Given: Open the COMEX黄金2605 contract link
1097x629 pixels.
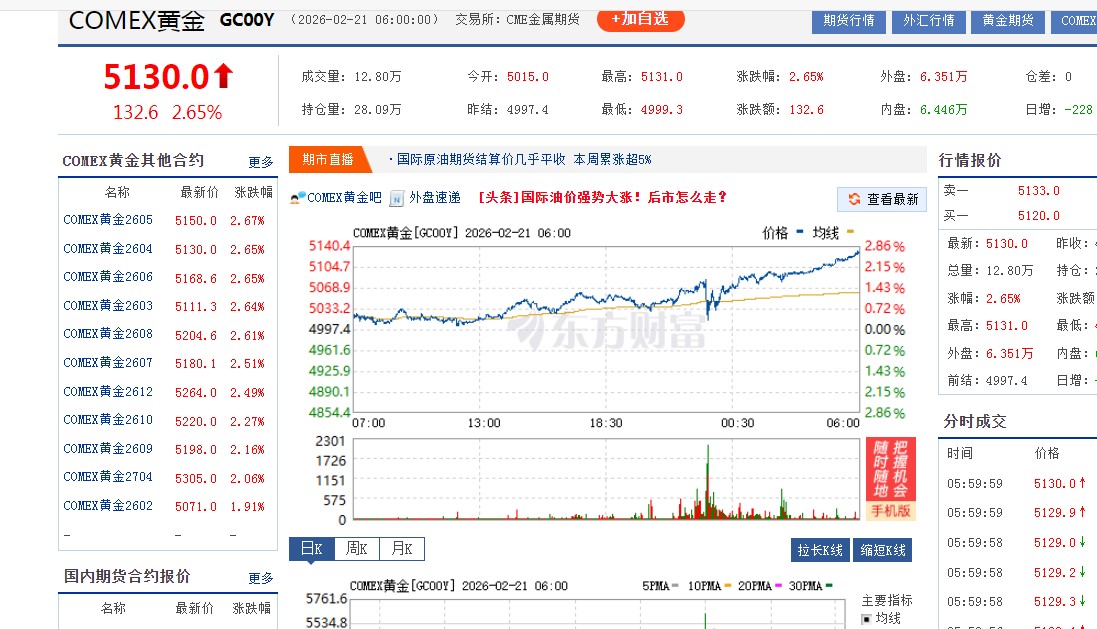Looking at the screenshot, I should click(107, 220).
